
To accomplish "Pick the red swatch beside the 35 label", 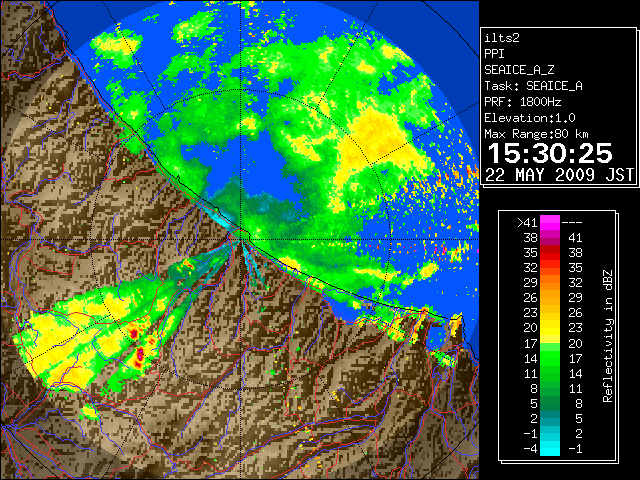I will pyautogui.click(x=550, y=253).
